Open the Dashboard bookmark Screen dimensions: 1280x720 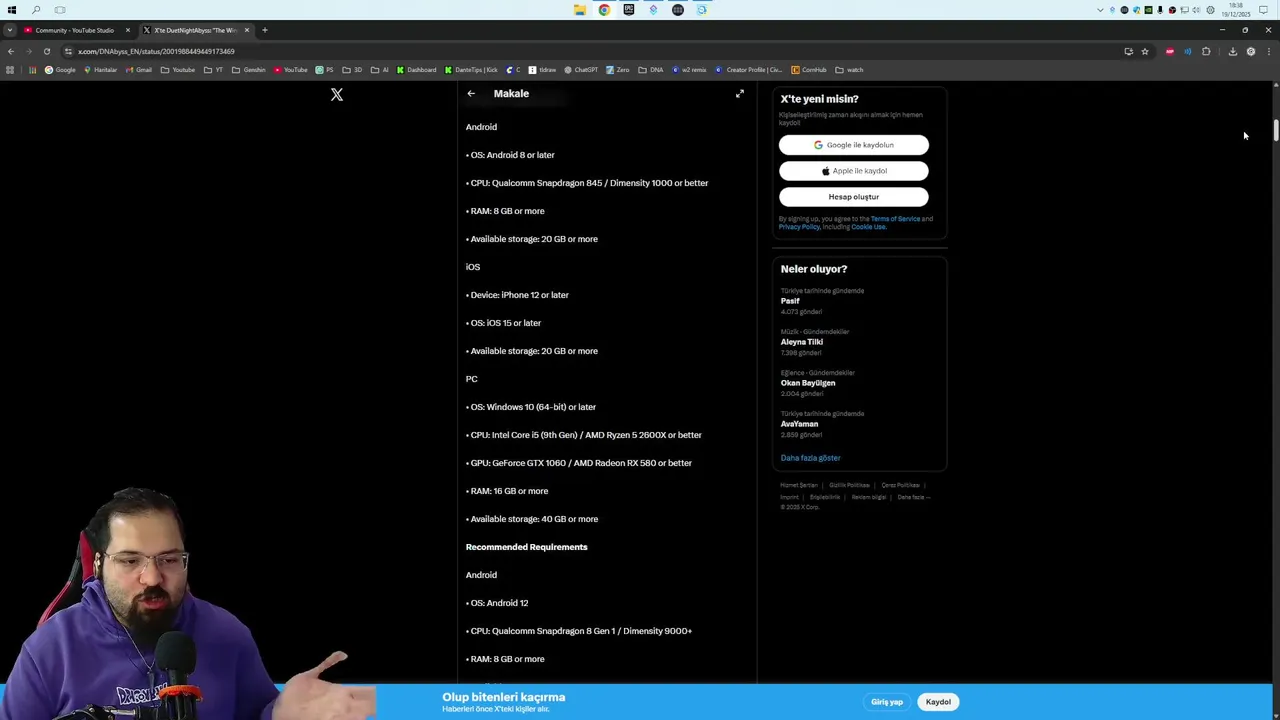point(416,70)
